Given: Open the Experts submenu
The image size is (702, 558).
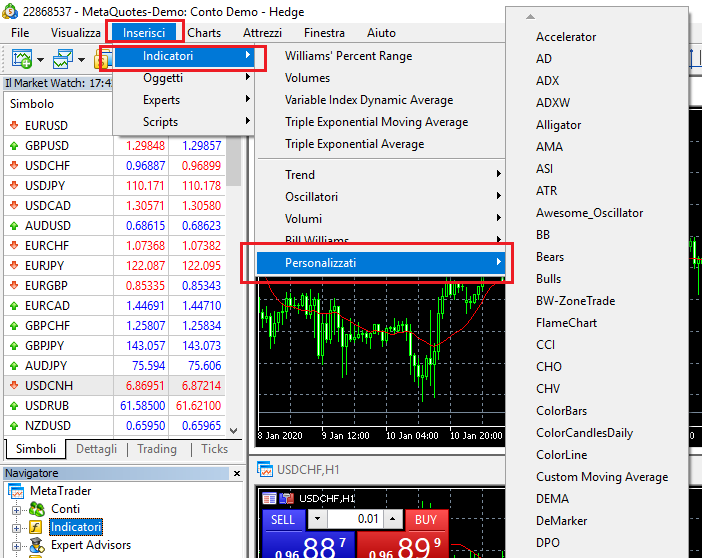Looking at the screenshot, I should tap(184, 100).
